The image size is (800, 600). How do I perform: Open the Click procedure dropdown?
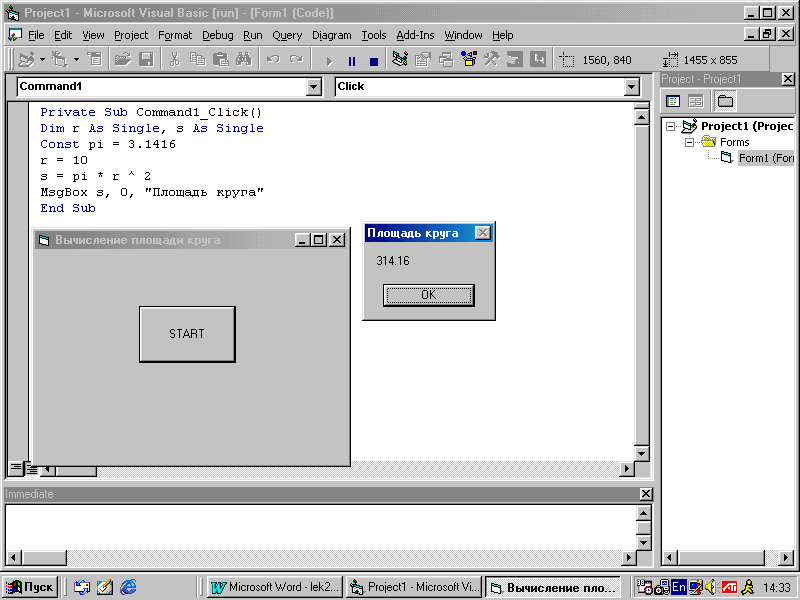coord(632,87)
